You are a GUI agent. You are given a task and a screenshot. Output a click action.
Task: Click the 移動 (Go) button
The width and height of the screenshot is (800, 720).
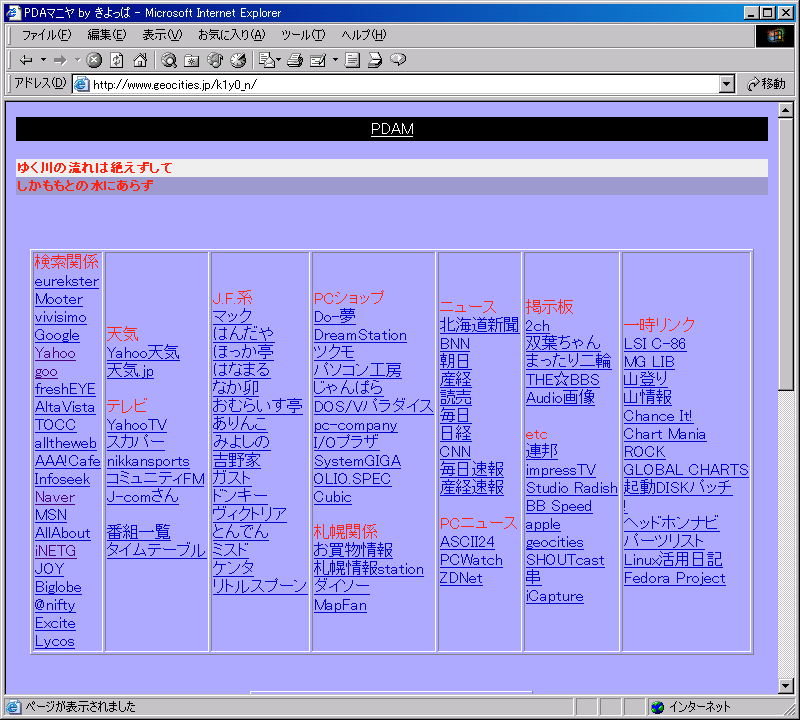coord(766,84)
